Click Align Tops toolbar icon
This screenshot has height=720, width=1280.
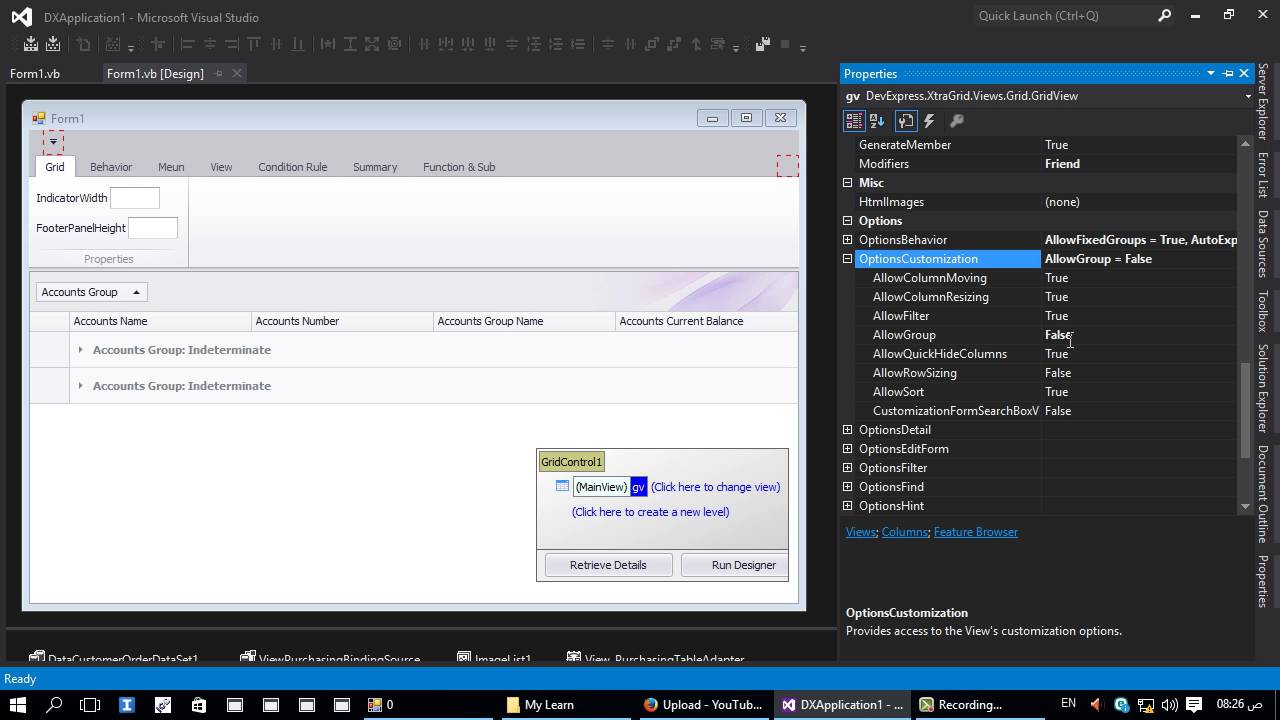pos(254,45)
